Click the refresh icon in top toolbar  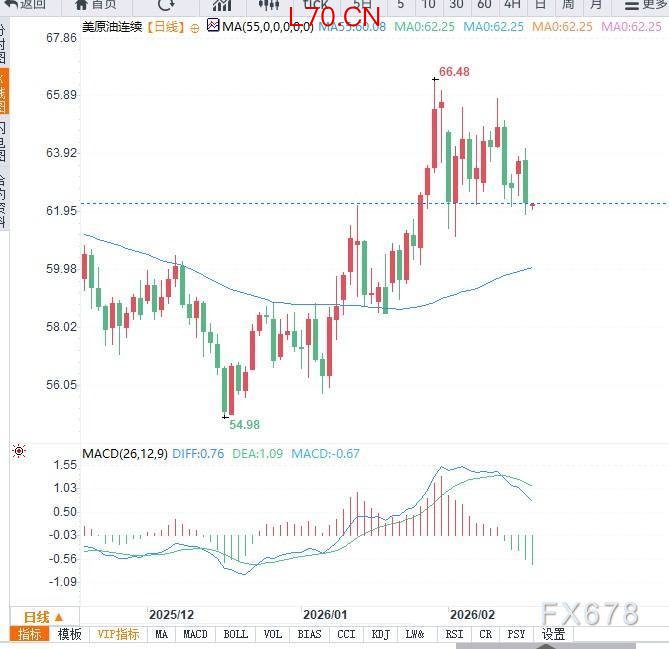pos(165,5)
